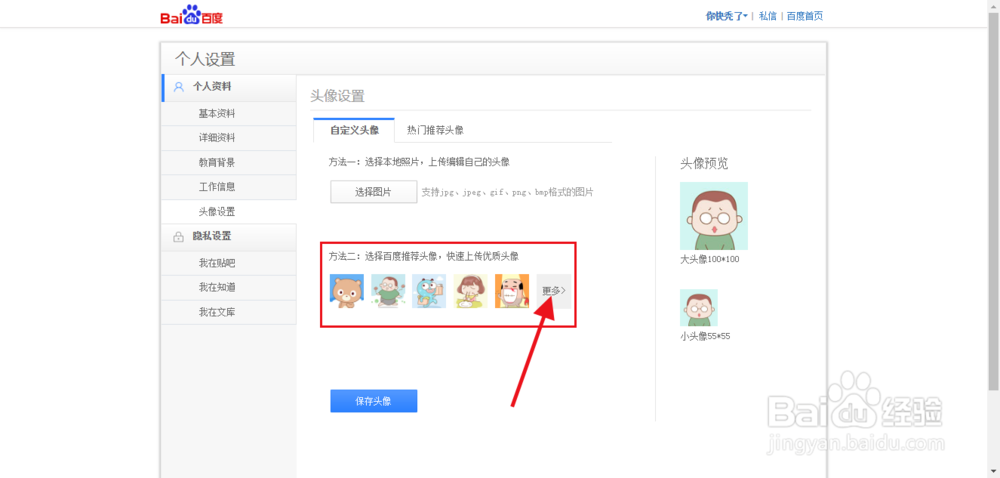
Task: Click the 头像设置 heading text
Action: pos(337,96)
